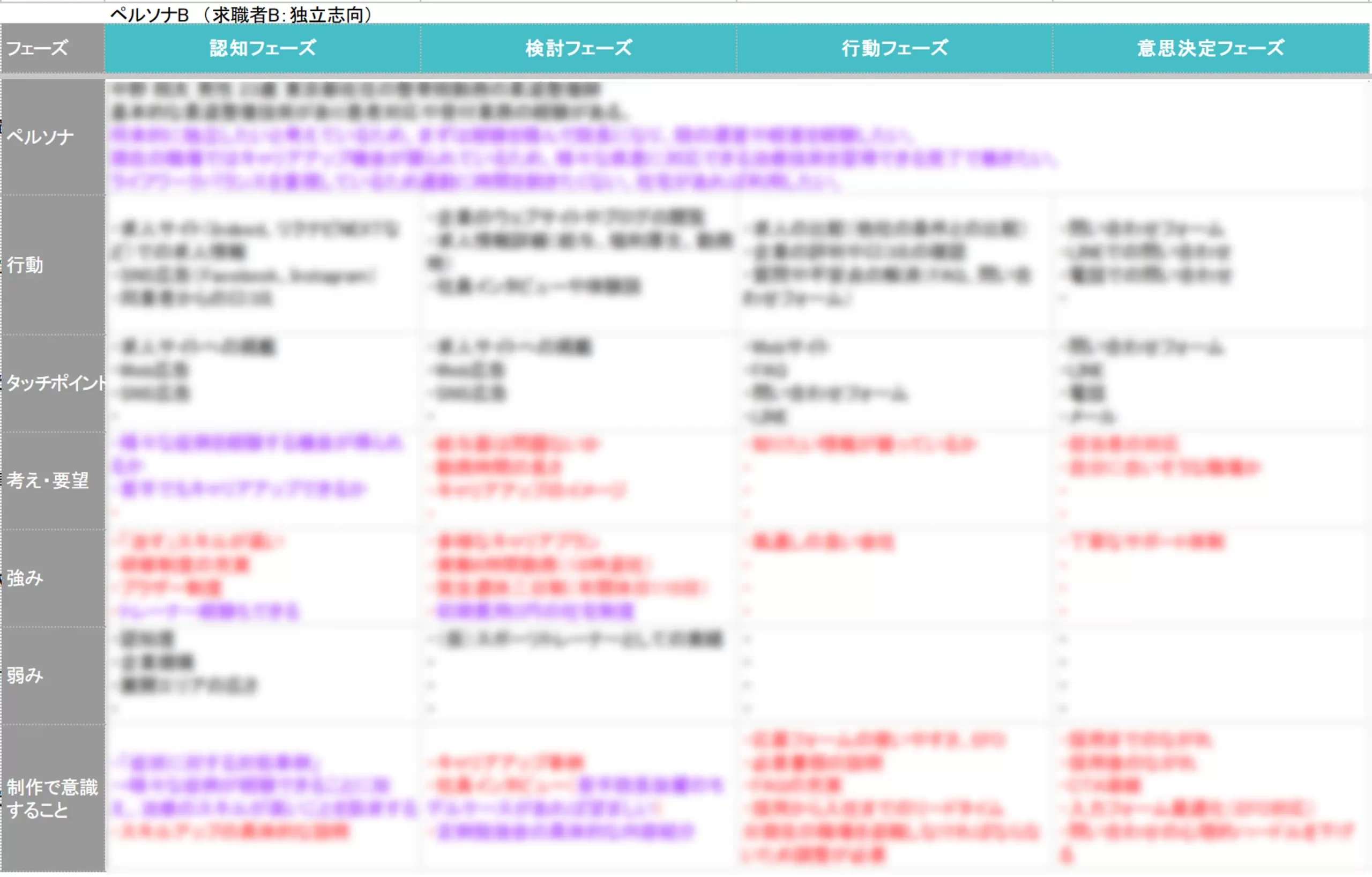Select 強み cell under 意思決定フェーズ column
Screen dimensions: 1372x877
click(1211, 578)
